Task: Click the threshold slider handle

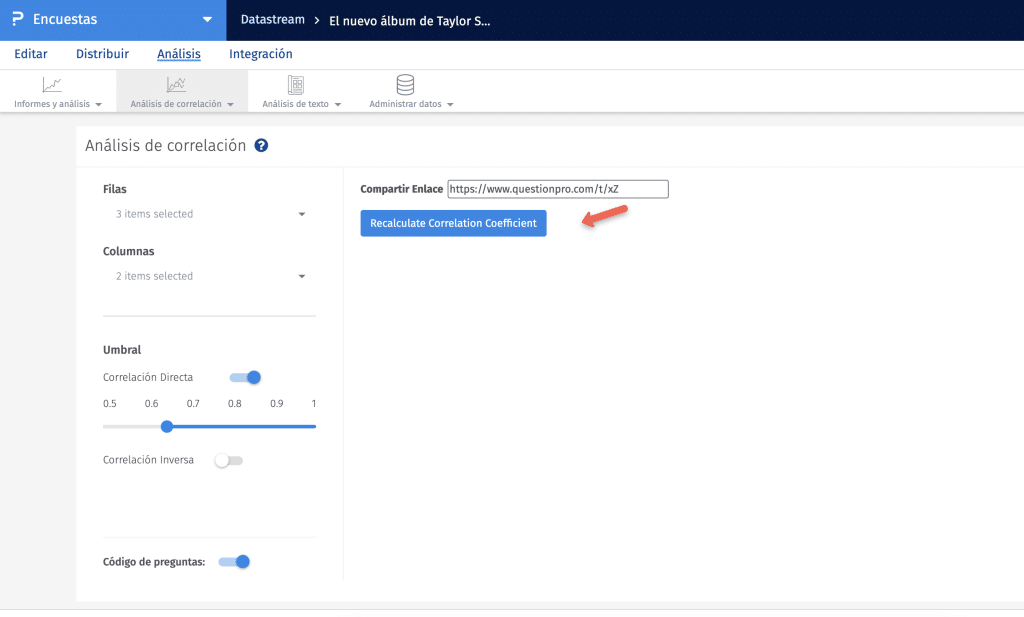Action: (167, 426)
